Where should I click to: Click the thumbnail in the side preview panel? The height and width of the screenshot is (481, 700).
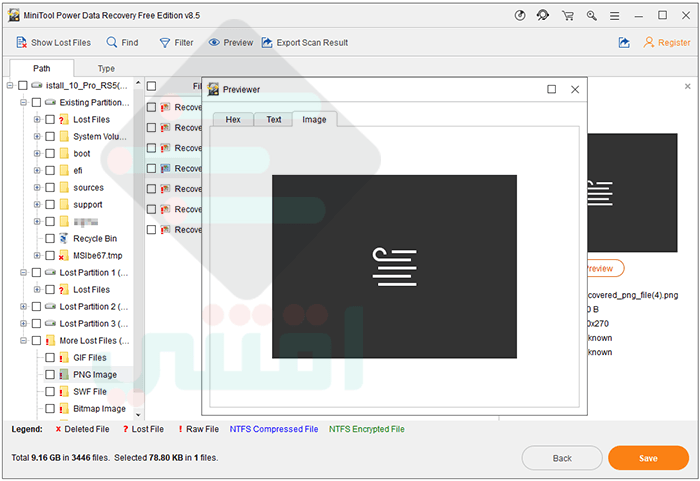pyautogui.click(x=632, y=192)
